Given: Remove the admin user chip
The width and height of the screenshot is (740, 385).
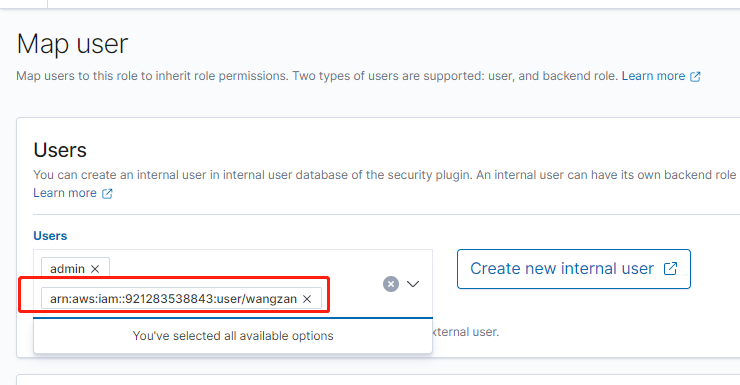Looking at the screenshot, I should click(x=95, y=269).
